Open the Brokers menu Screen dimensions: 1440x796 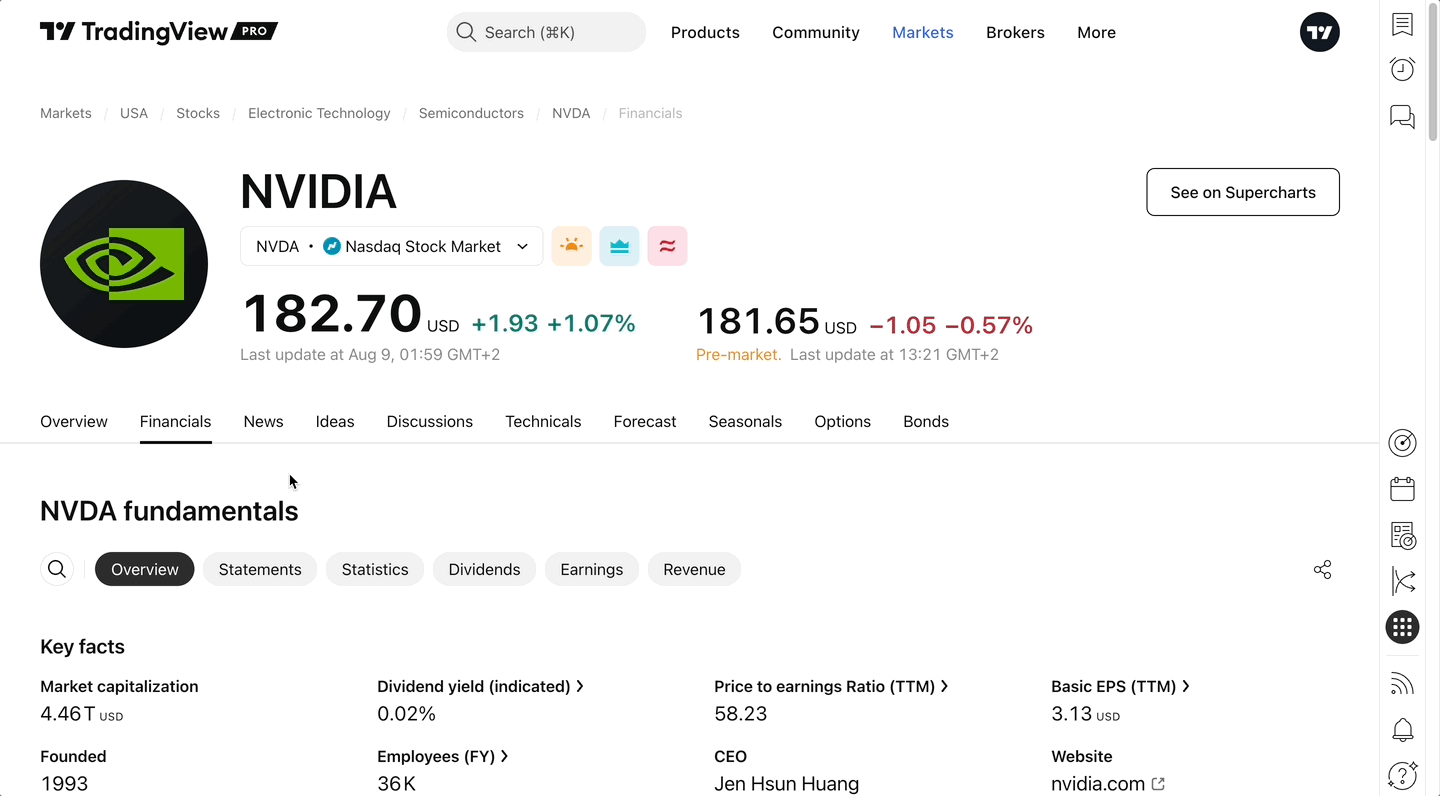click(x=1015, y=32)
